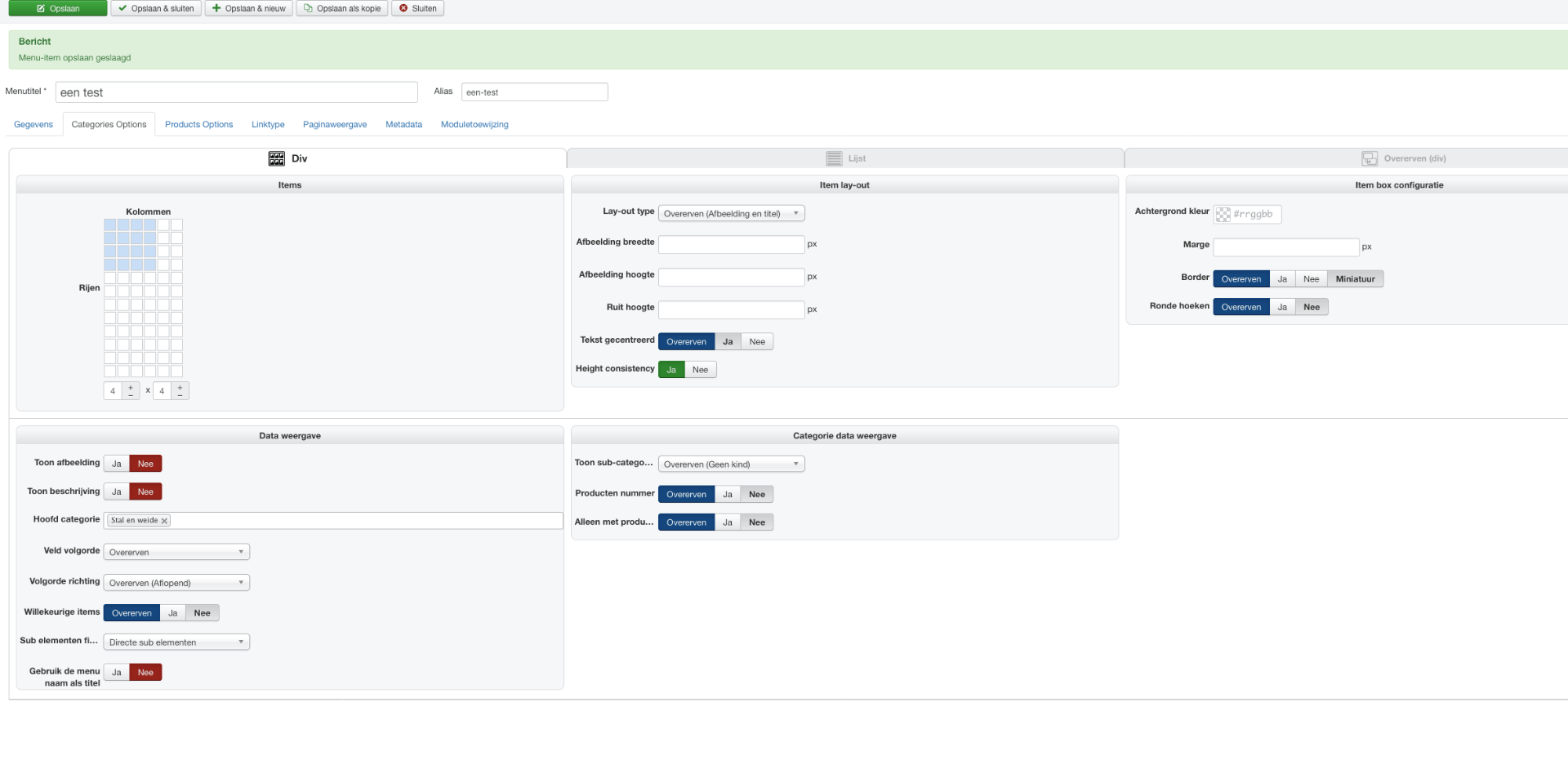Click the Marge input field
The width and height of the screenshot is (1568, 769).
tap(1286, 247)
